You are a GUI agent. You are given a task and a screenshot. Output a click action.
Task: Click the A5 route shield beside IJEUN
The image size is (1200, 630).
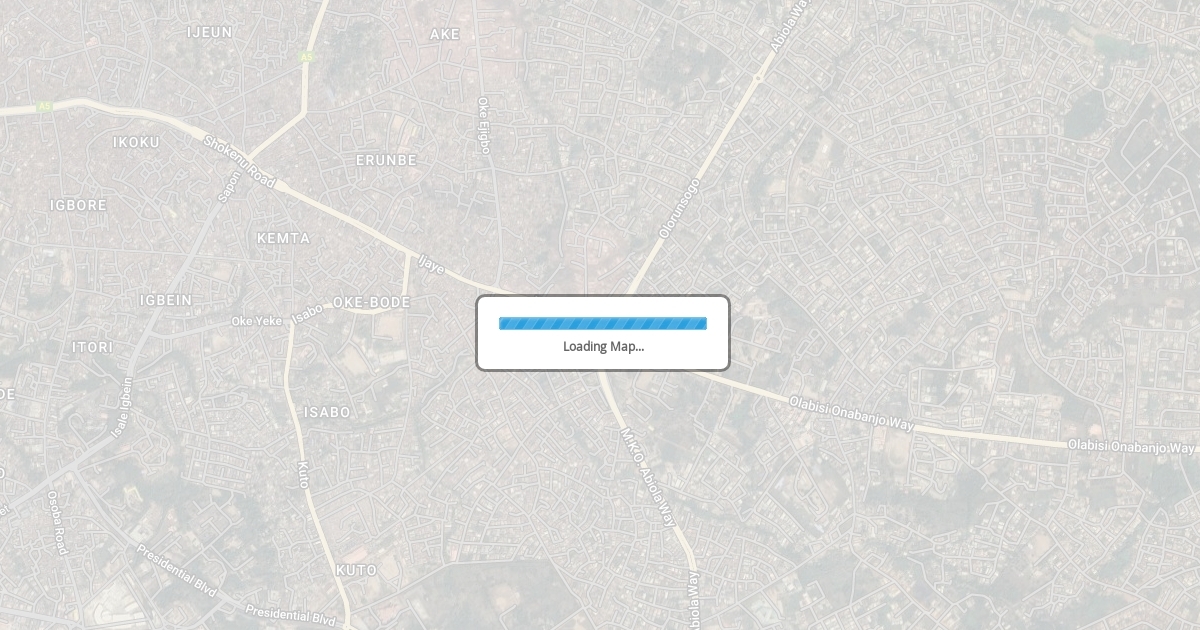pyautogui.click(x=305, y=57)
